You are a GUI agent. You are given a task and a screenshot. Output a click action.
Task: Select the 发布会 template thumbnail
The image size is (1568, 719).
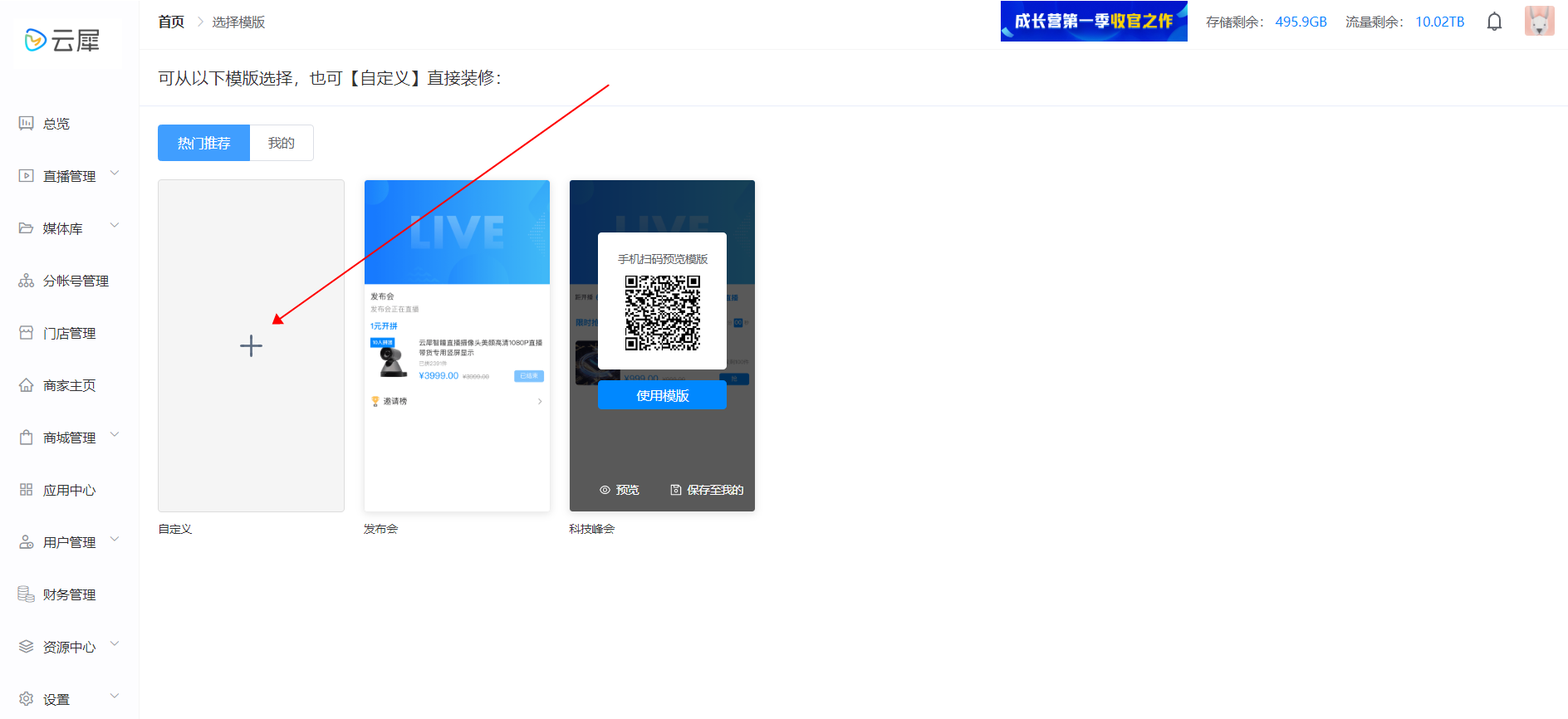point(457,345)
